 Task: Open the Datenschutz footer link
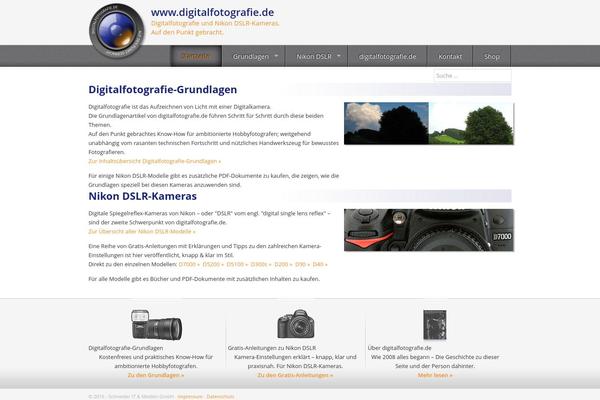click(x=220, y=397)
